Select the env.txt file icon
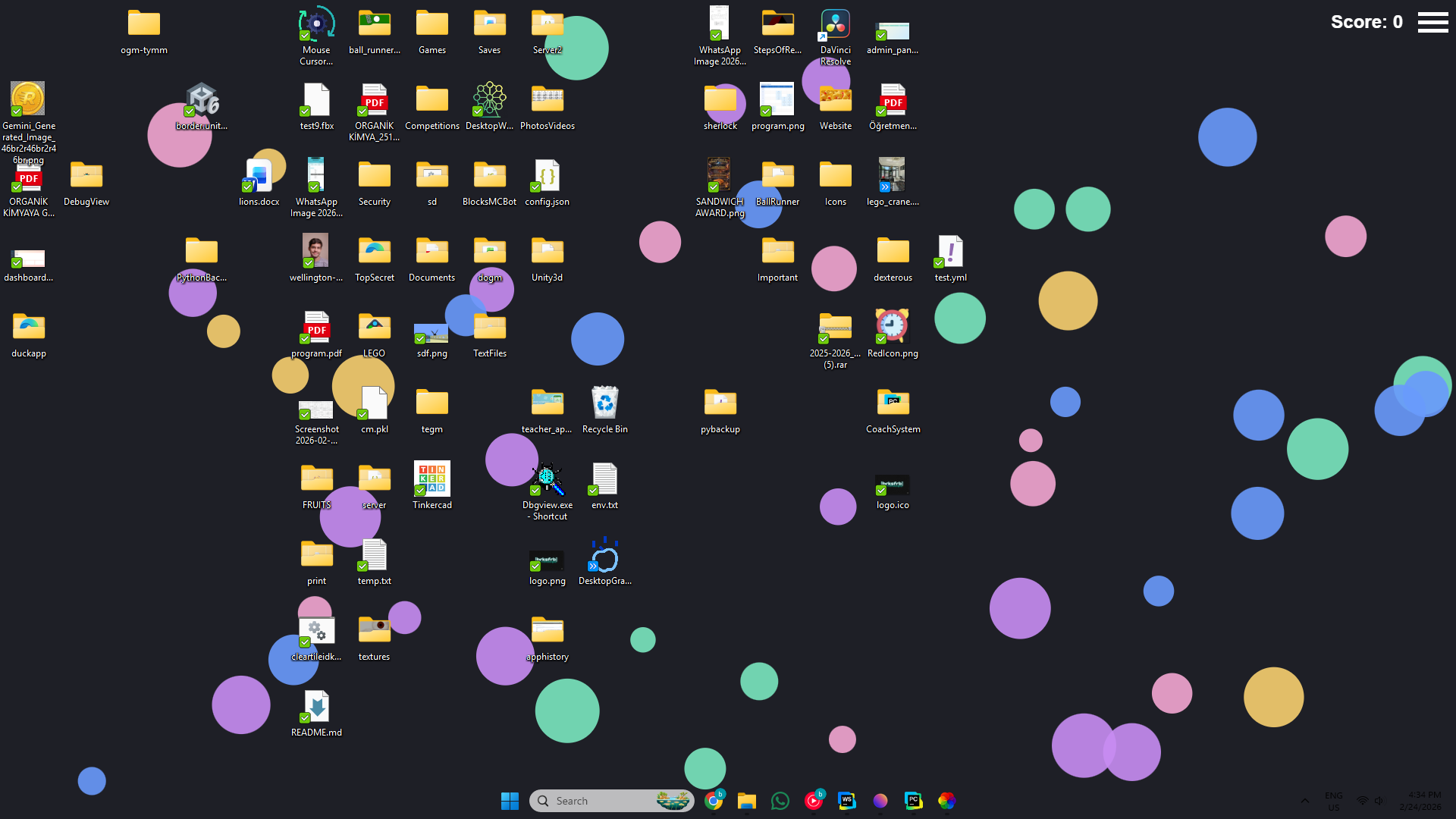Viewport: 1456px width, 819px height. tap(604, 479)
